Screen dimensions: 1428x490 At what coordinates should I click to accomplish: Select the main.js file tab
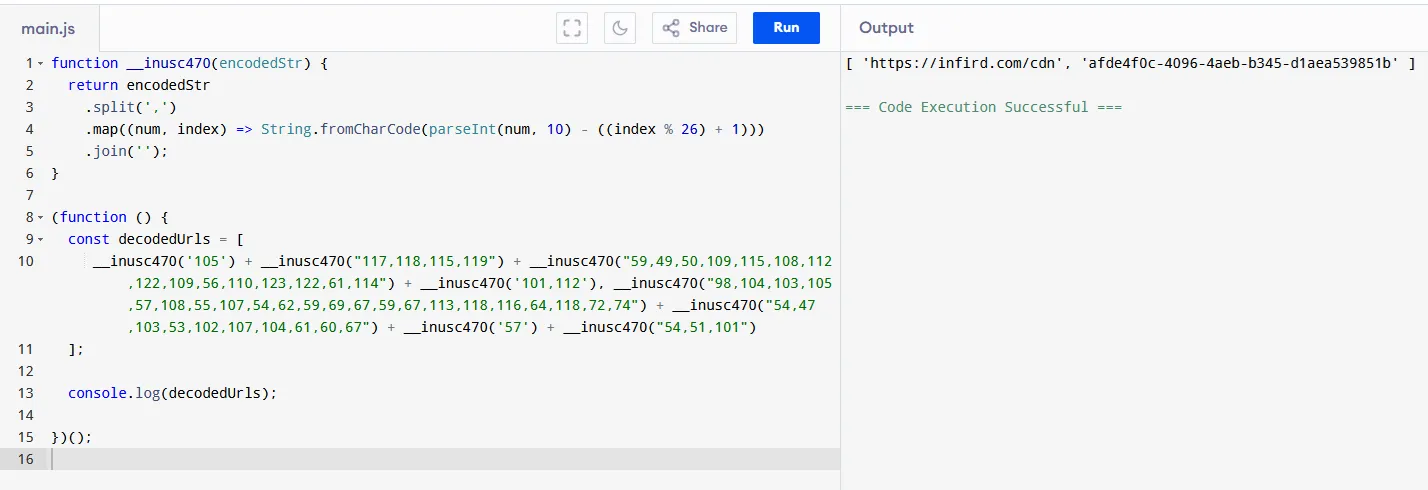pos(48,29)
